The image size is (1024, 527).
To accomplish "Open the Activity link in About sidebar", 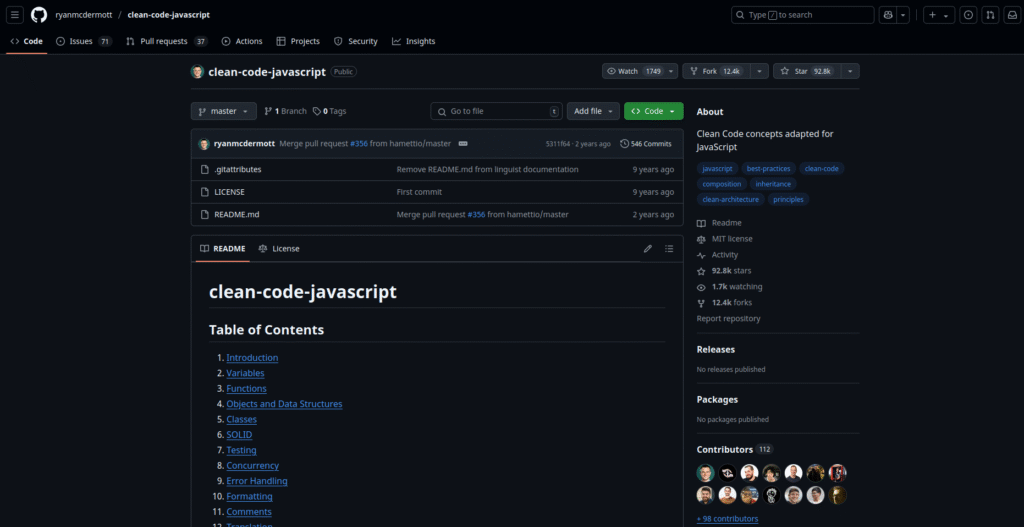I will click(718, 255).
